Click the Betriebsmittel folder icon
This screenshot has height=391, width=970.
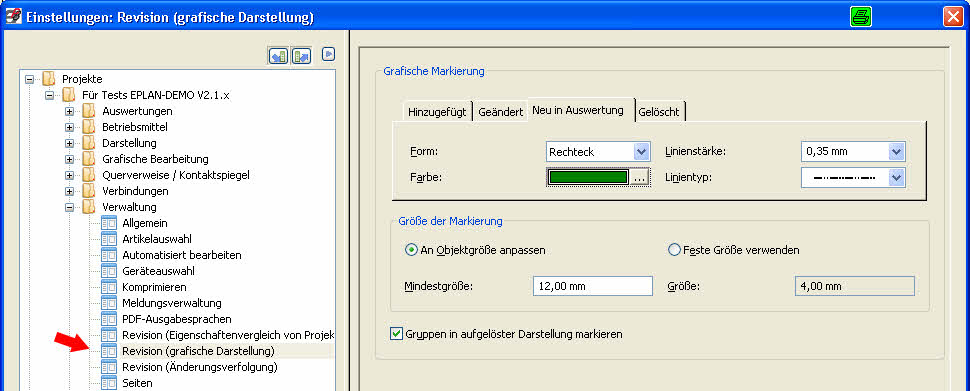coord(88,127)
